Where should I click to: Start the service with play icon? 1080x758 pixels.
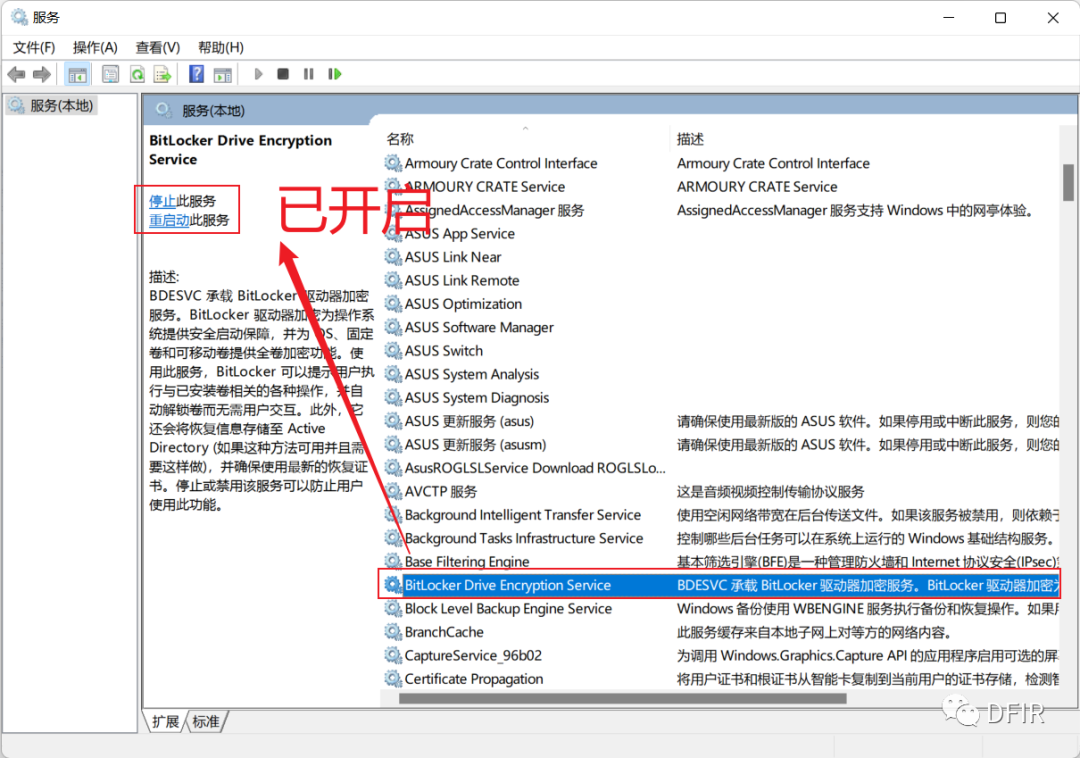tap(258, 74)
